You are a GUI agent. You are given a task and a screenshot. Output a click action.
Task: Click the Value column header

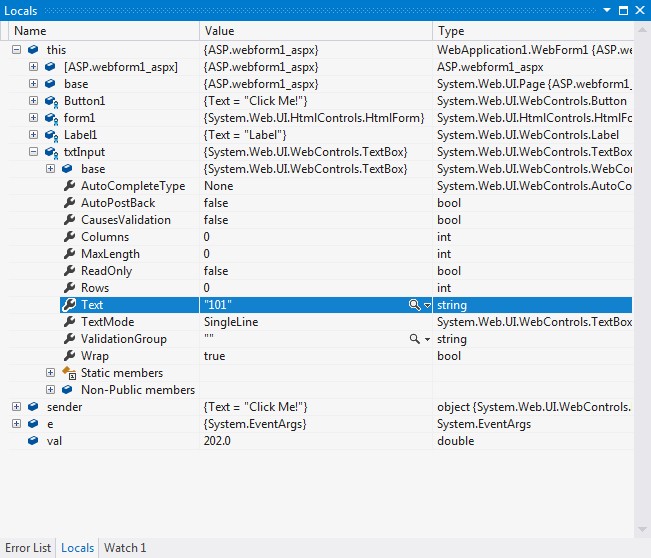316,31
